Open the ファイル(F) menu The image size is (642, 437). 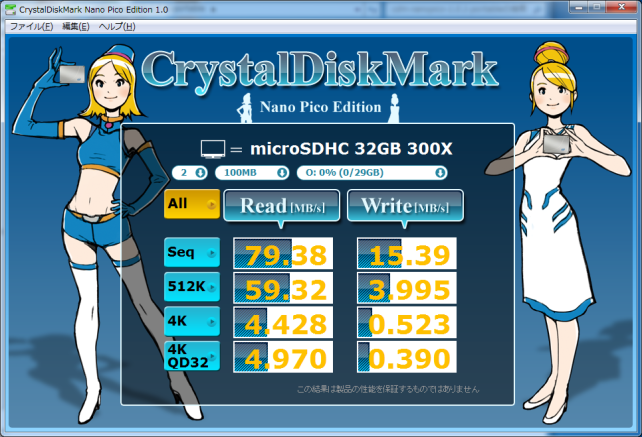click(x=32, y=27)
